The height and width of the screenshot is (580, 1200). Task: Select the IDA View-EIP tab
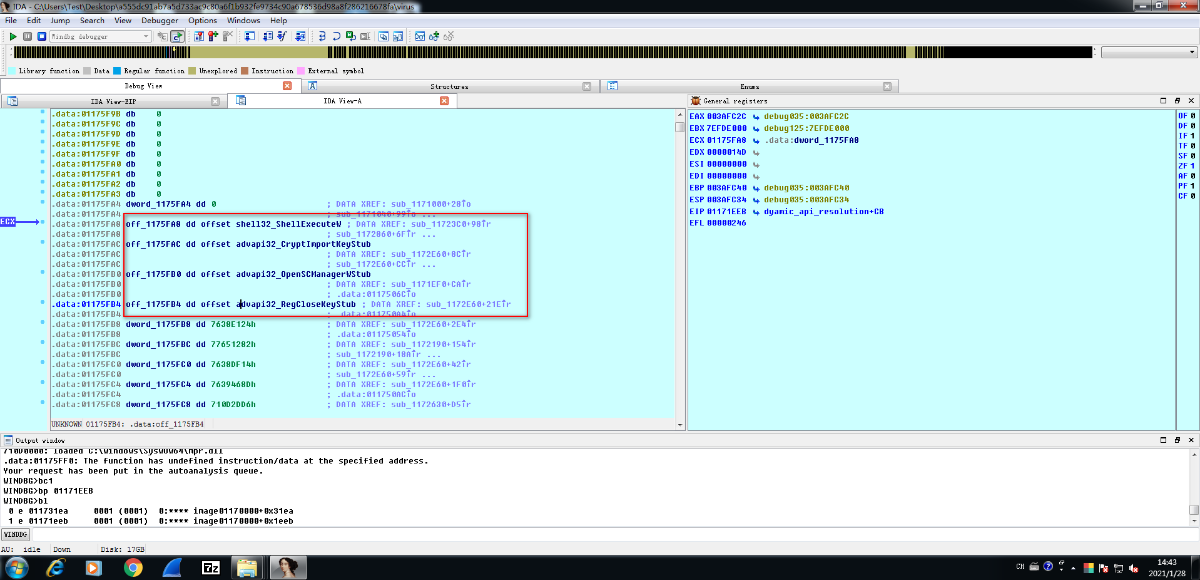pyautogui.click(x=113, y=101)
